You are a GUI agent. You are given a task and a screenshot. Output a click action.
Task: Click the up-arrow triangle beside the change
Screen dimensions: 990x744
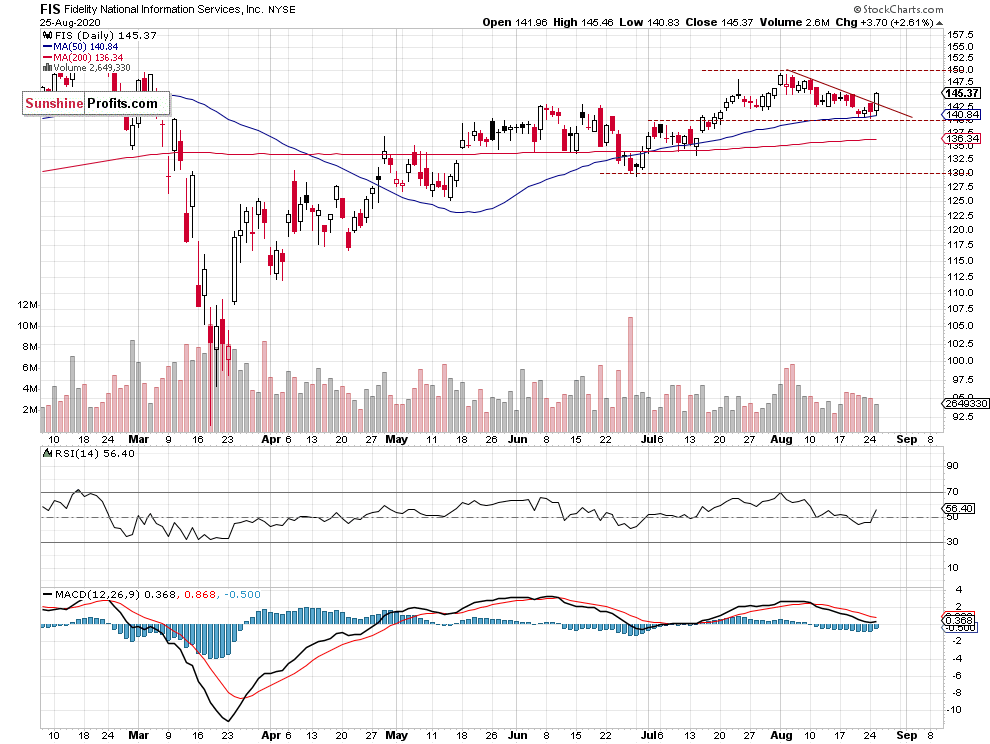tap(939, 23)
